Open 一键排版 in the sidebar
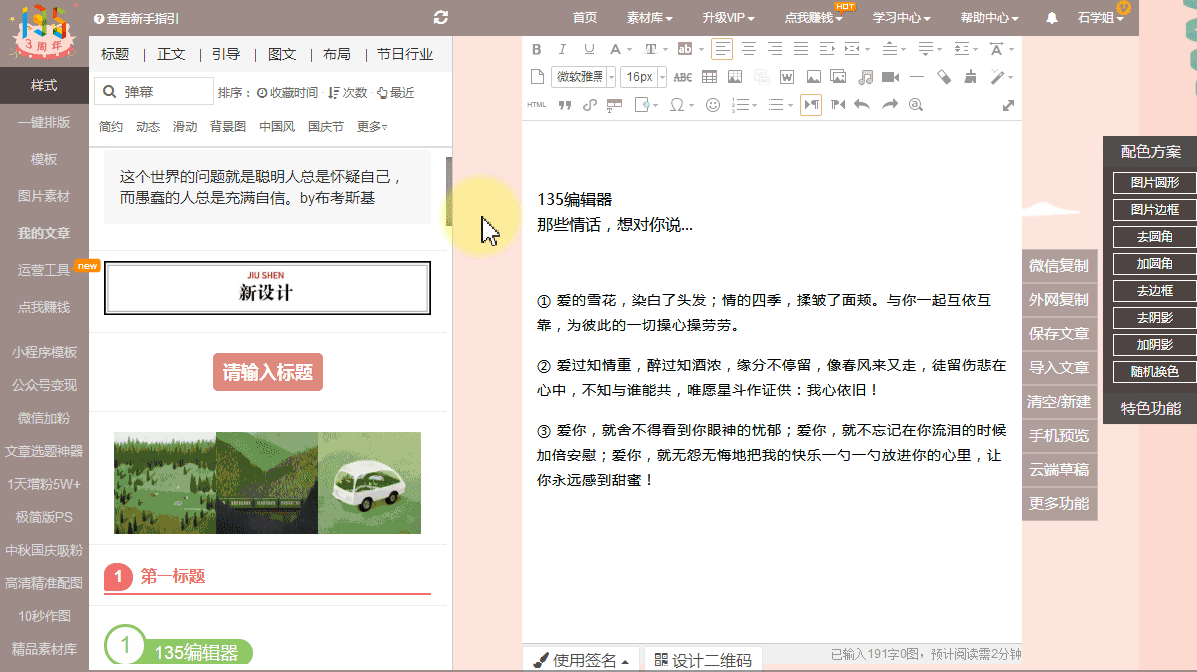The height and width of the screenshot is (672, 1197). click(44, 122)
